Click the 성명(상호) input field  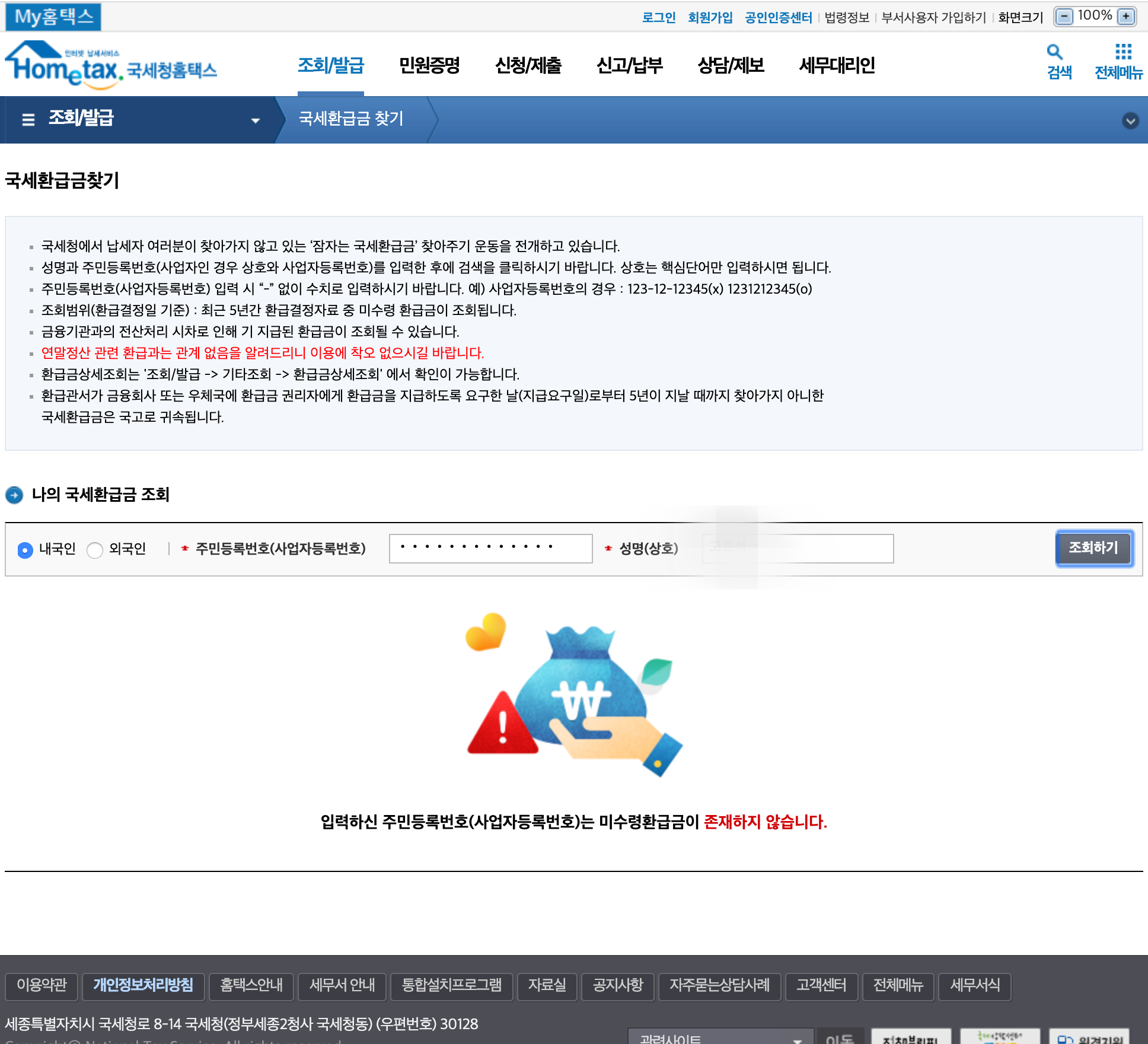click(x=798, y=549)
